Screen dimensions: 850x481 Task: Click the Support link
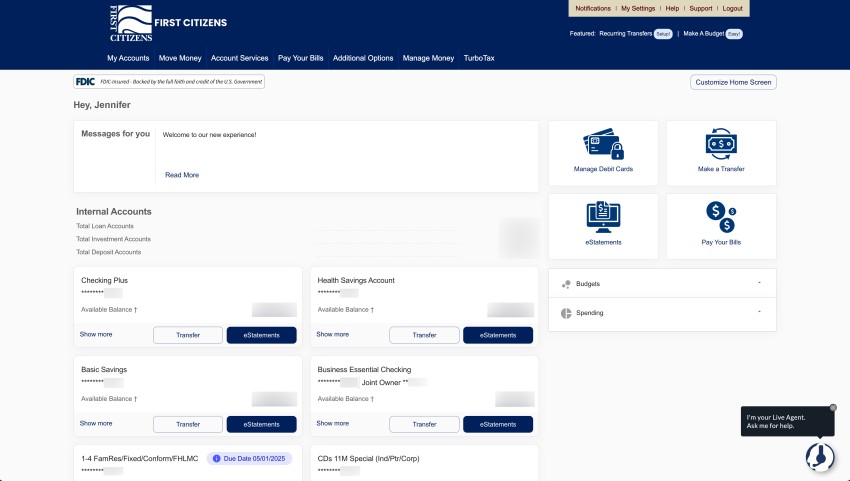(701, 9)
